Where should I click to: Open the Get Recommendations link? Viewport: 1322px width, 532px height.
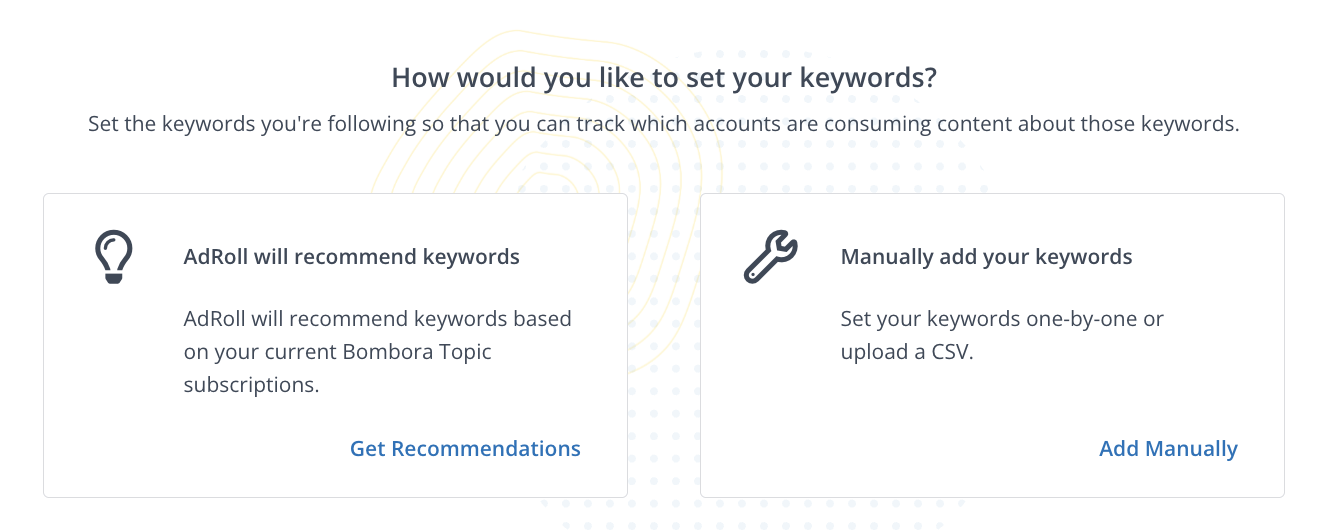tap(465, 449)
